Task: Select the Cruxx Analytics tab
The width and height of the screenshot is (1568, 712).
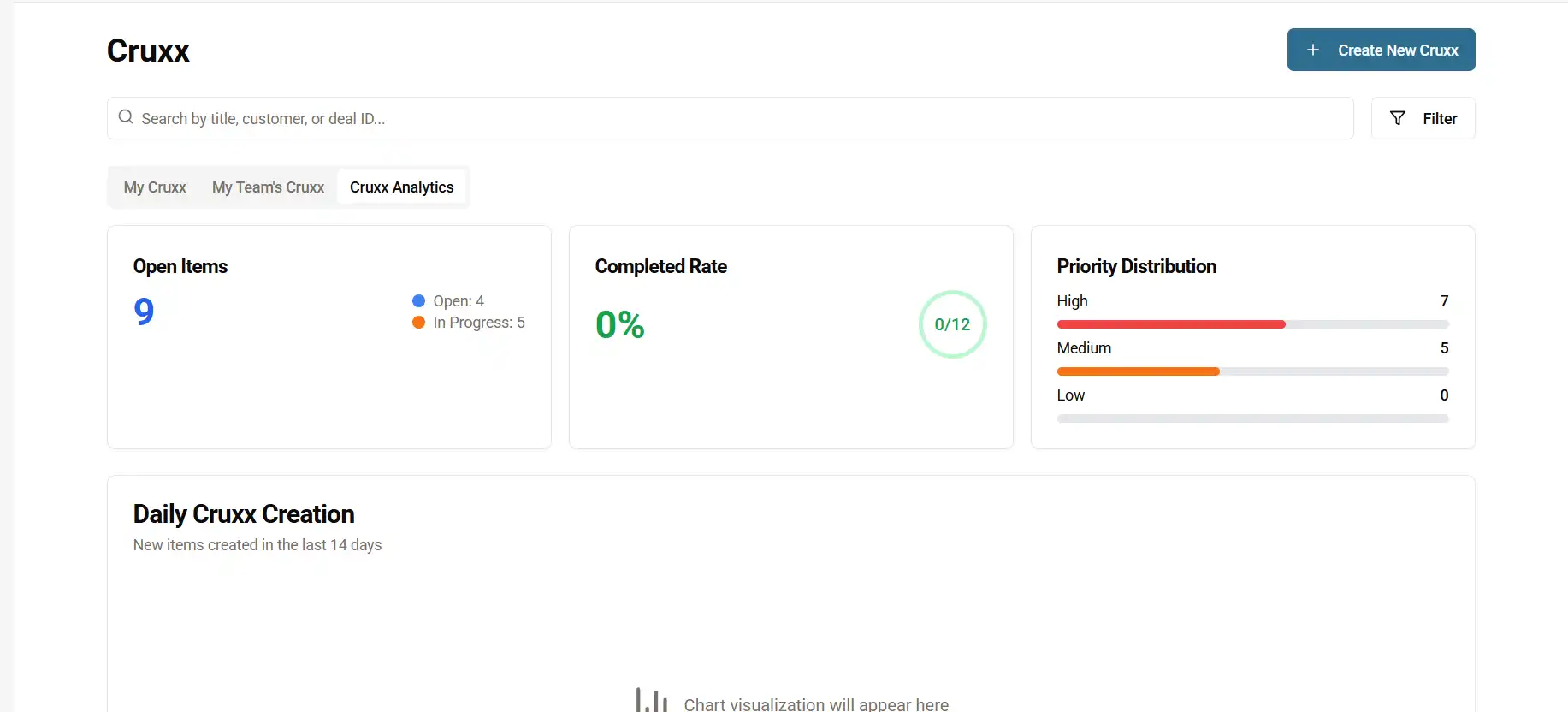Action: (x=401, y=187)
